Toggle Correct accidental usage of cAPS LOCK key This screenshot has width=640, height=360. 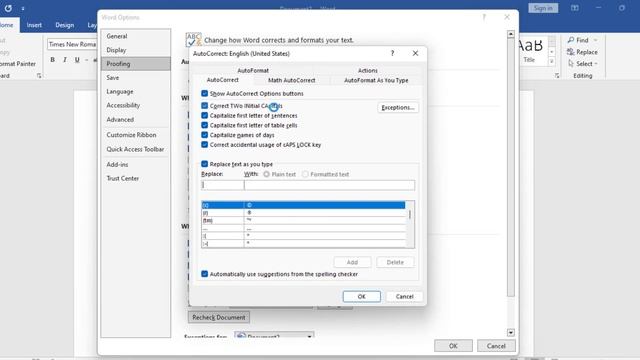(x=204, y=145)
